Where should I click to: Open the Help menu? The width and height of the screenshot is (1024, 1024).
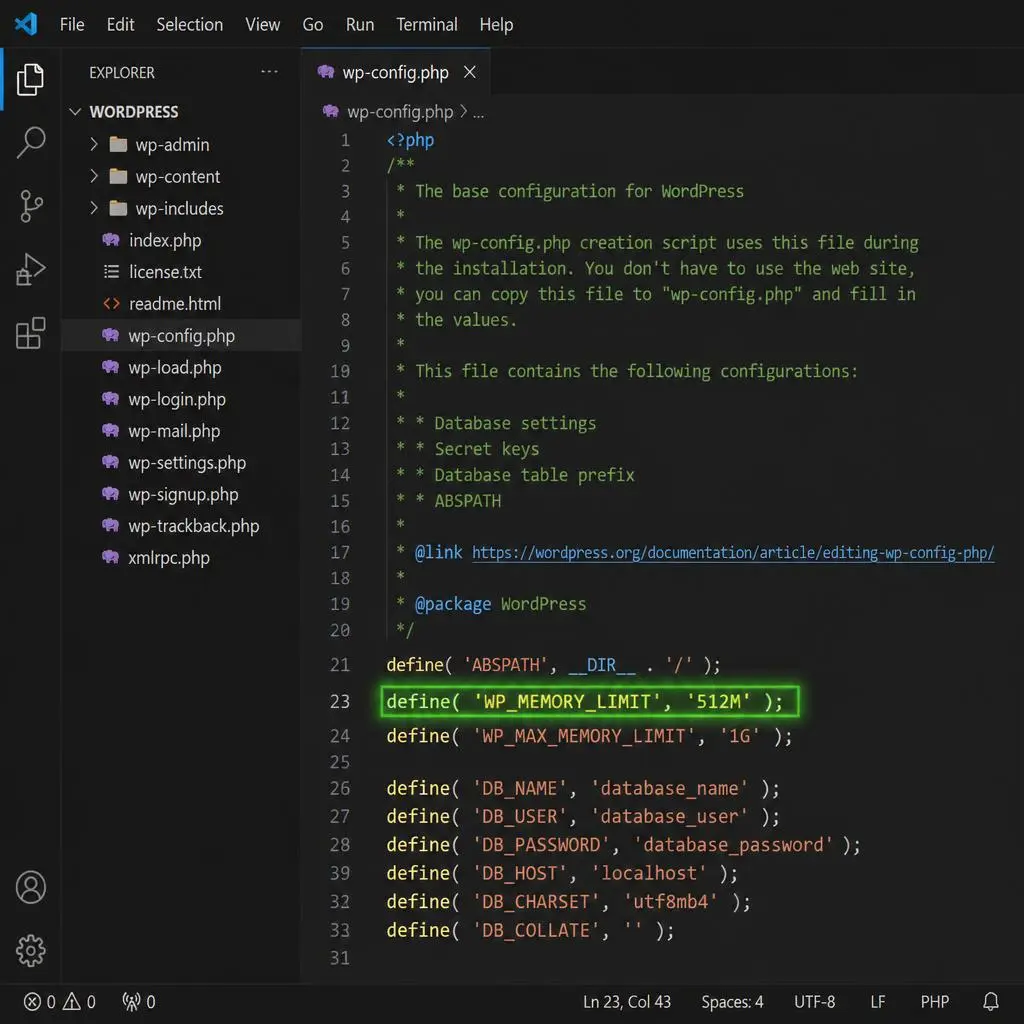(x=496, y=25)
